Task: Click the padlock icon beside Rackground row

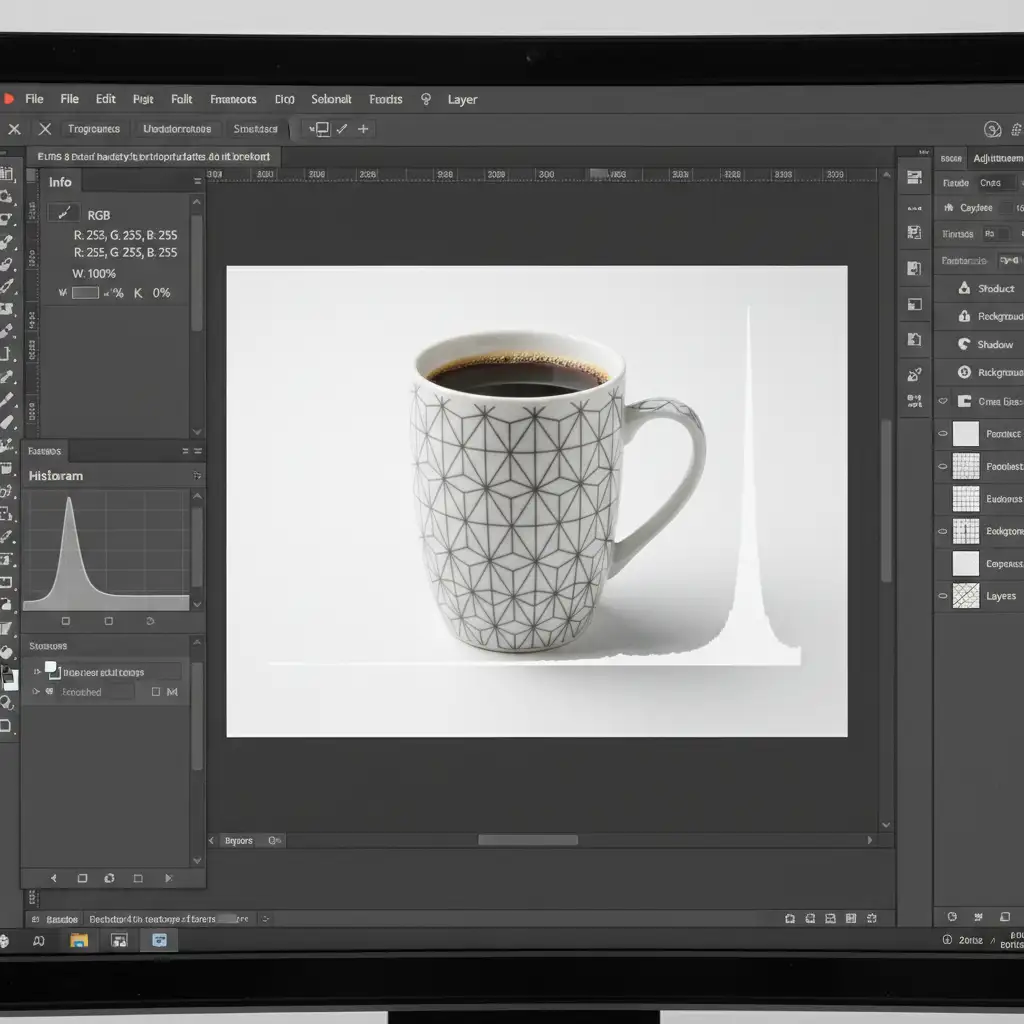Action: (964, 316)
